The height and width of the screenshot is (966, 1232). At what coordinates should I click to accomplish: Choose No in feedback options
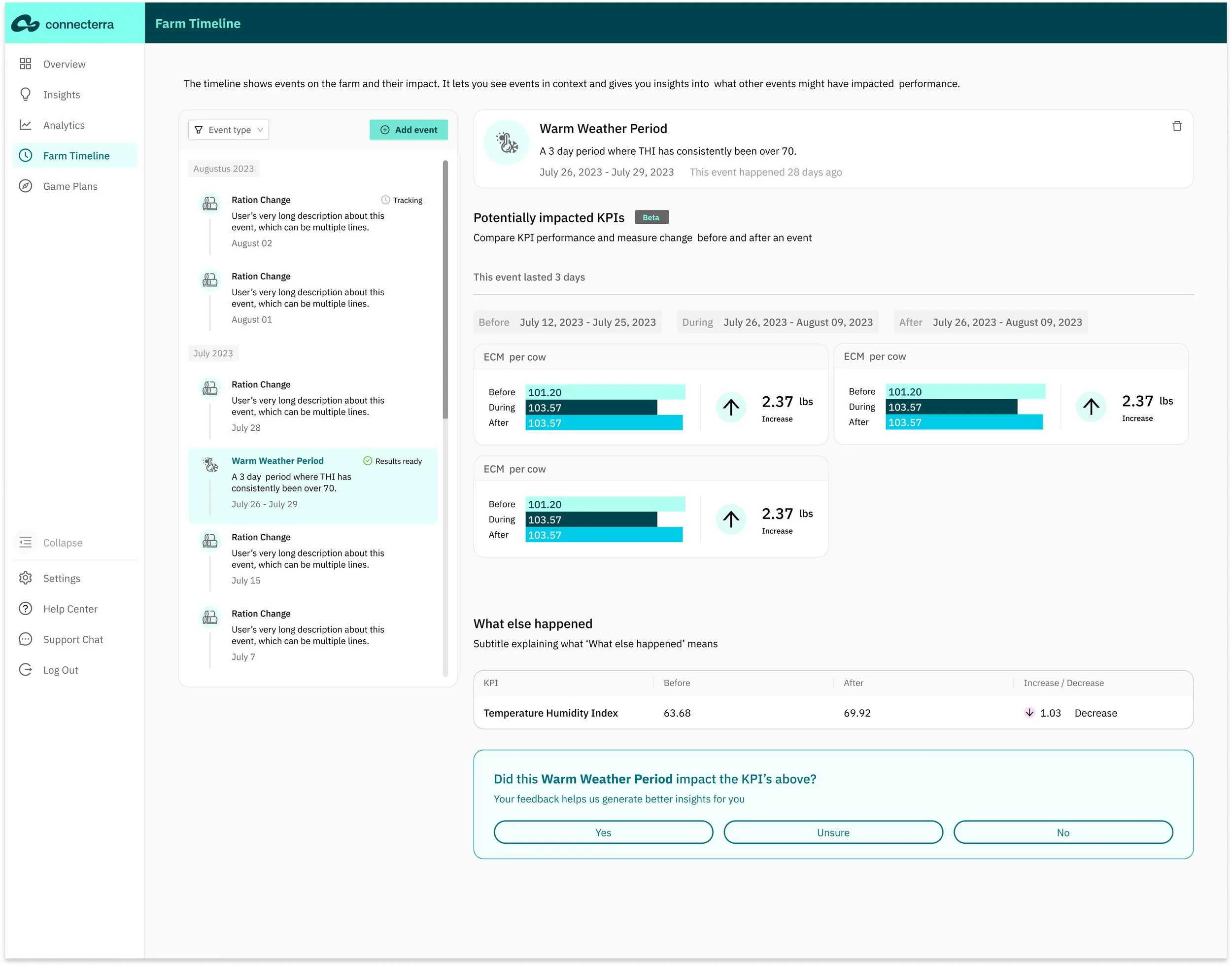(x=1062, y=832)
